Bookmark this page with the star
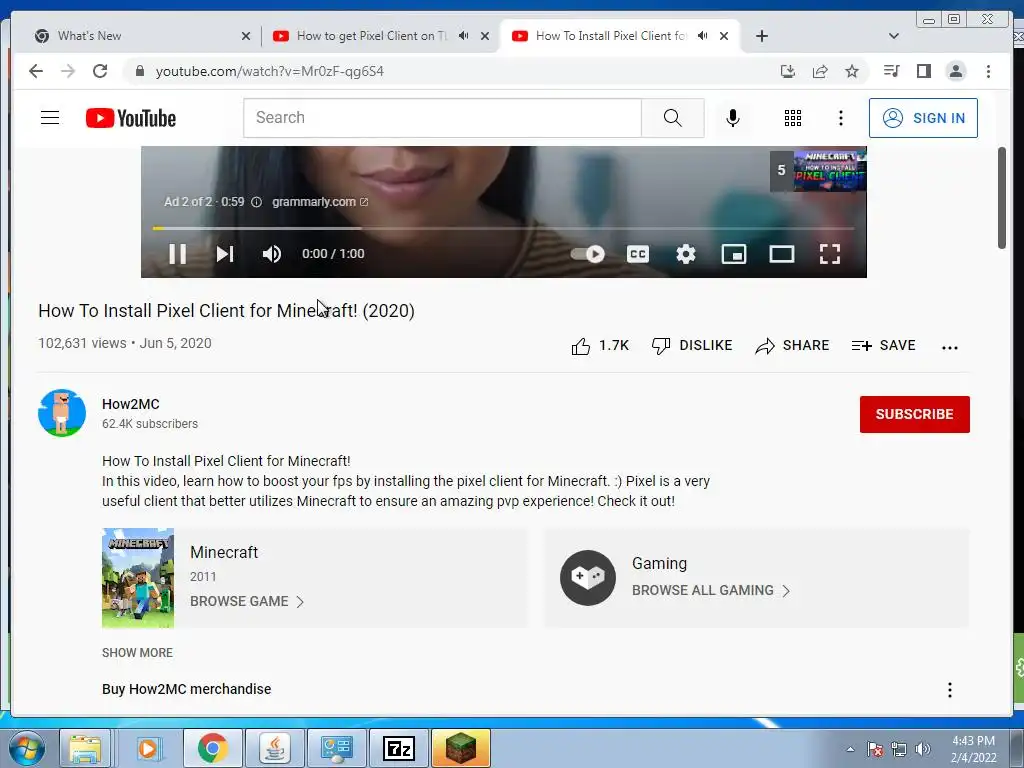 click(x=852, y=71)
